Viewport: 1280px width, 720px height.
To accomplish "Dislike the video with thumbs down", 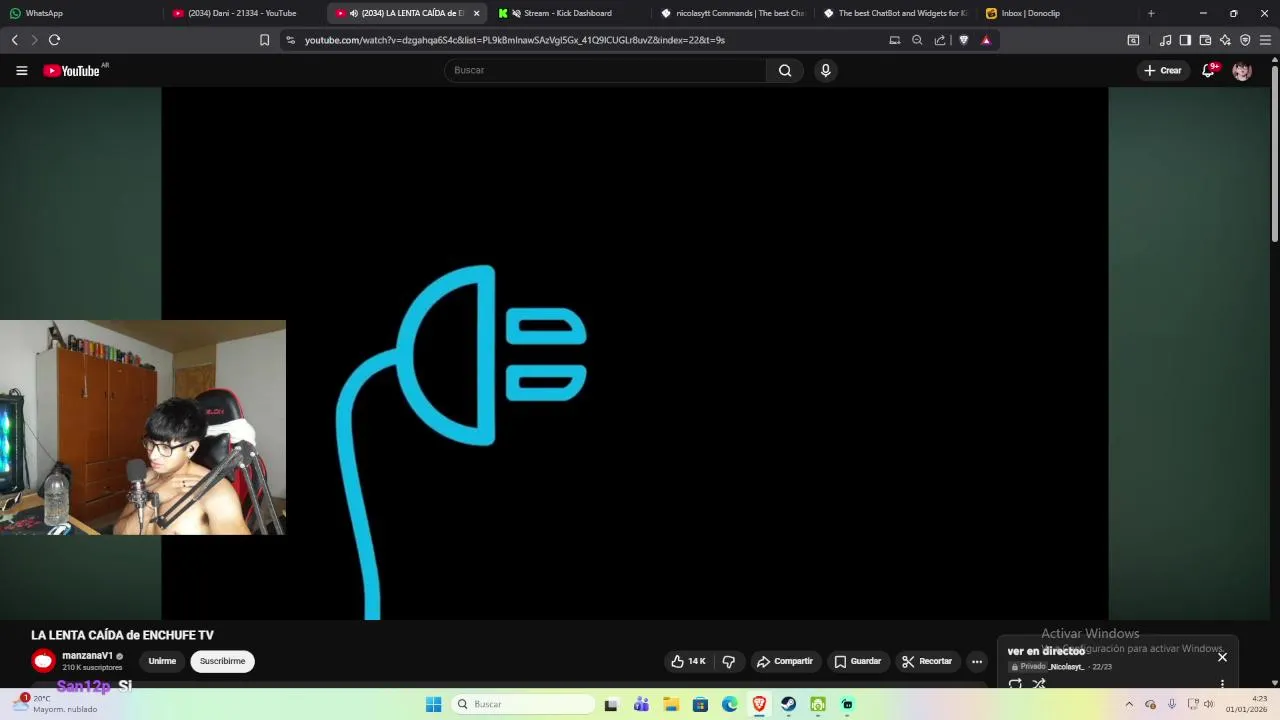I will (x=729, y=661).
